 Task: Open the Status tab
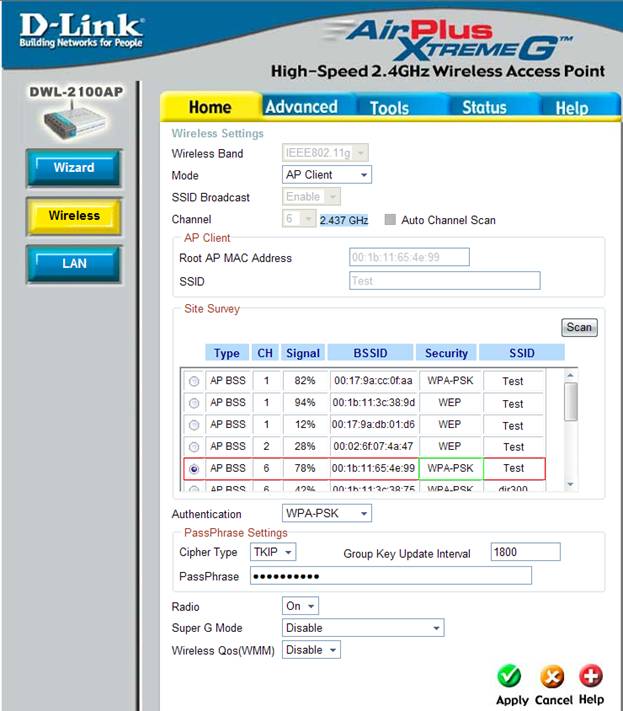[484, 107]
